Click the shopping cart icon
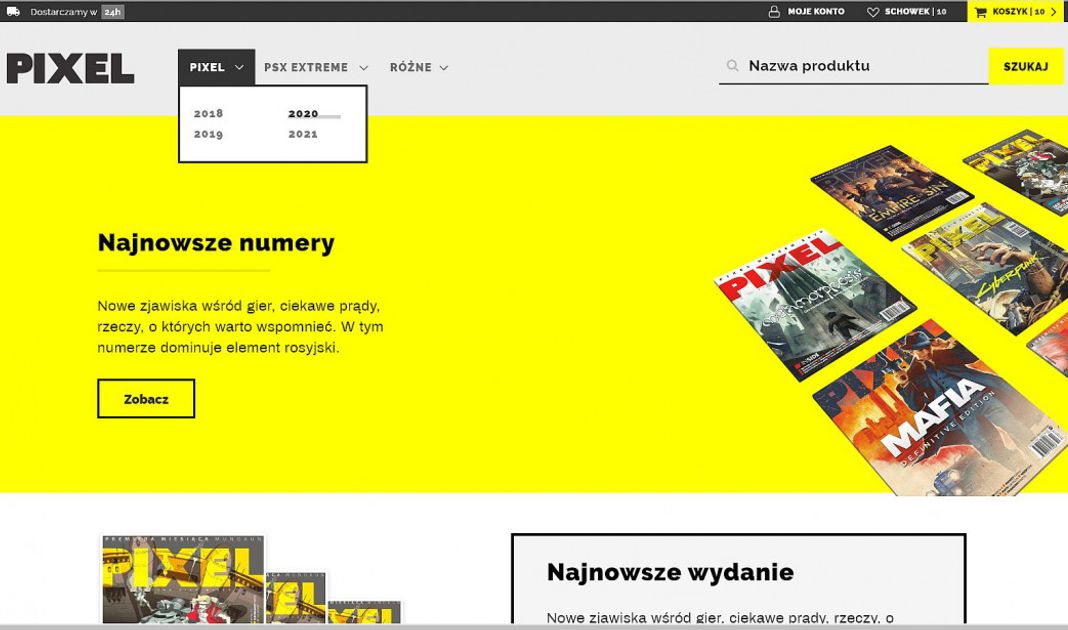Viewport: 1068px width, 630px height. point(981,12)
